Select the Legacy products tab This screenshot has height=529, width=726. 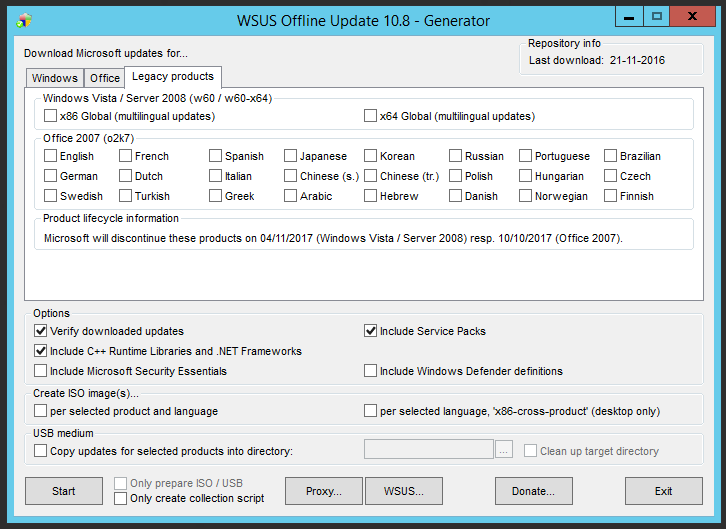click(x=173, y=76)
